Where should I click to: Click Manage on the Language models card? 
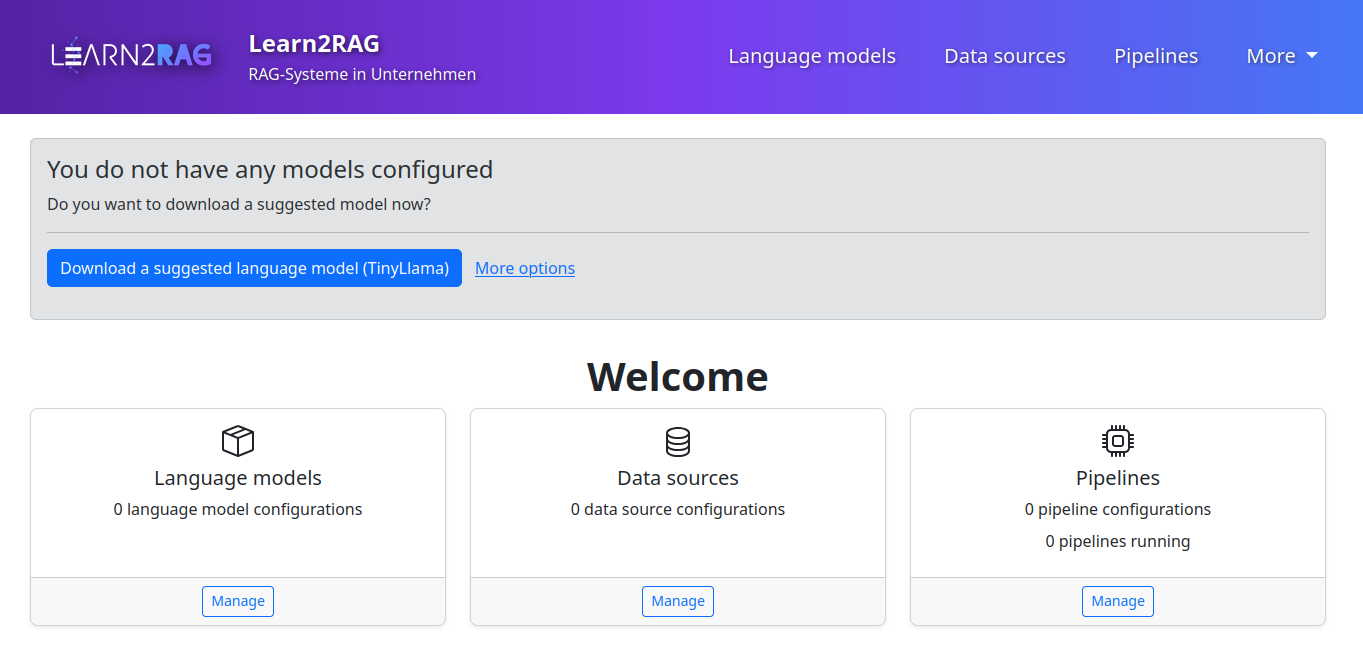[x=237, y=601]
